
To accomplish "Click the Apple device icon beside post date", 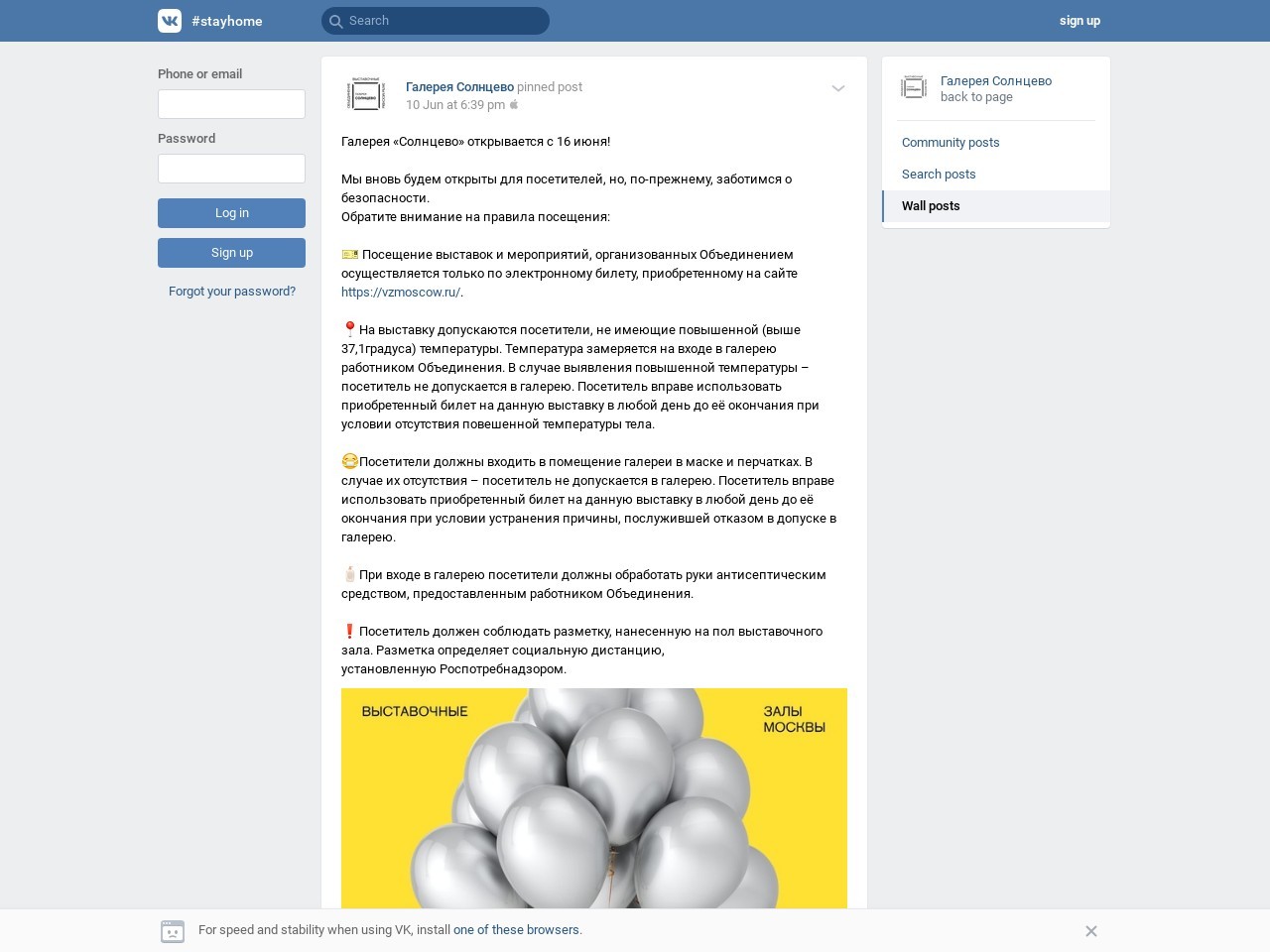I will click(514, 105).
